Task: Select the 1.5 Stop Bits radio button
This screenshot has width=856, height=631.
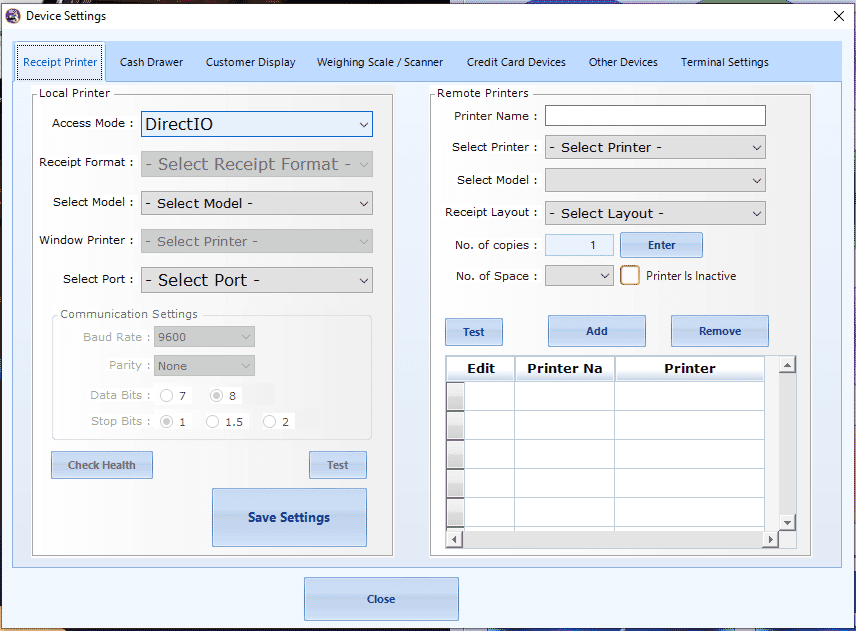Action: 212,422
